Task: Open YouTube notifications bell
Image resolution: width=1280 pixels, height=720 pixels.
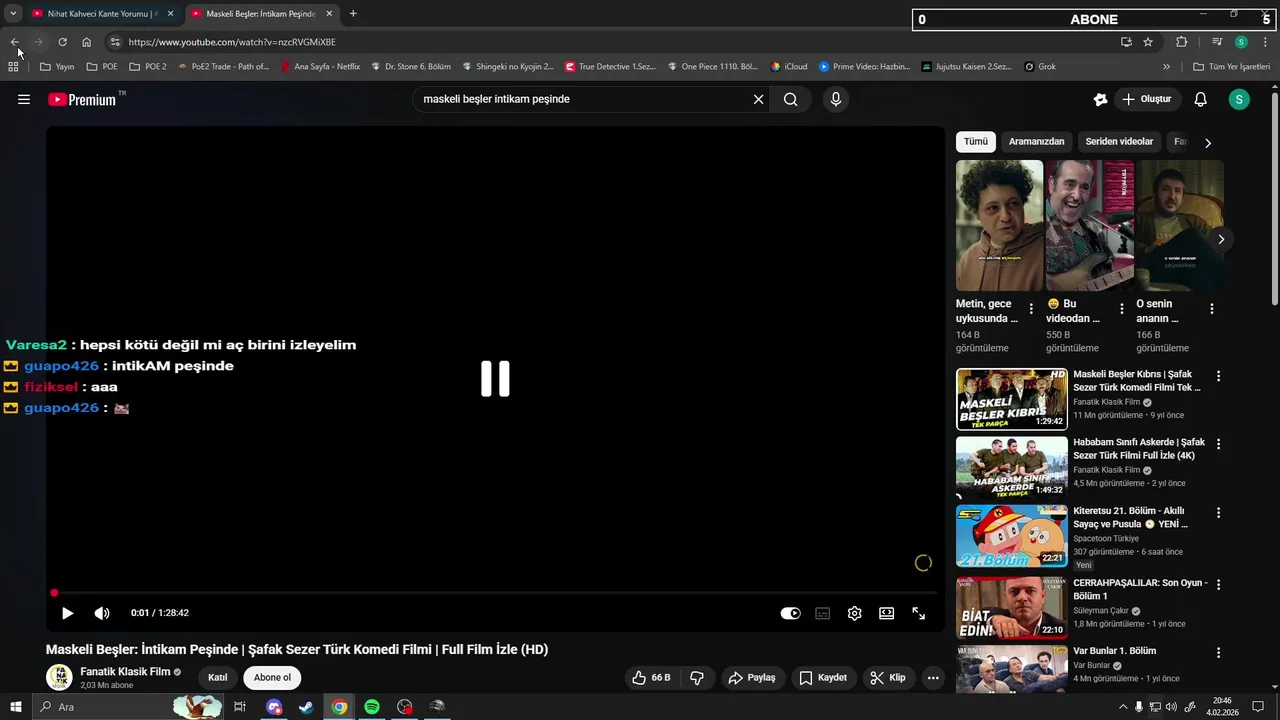Action: [x=1201, y=99]
